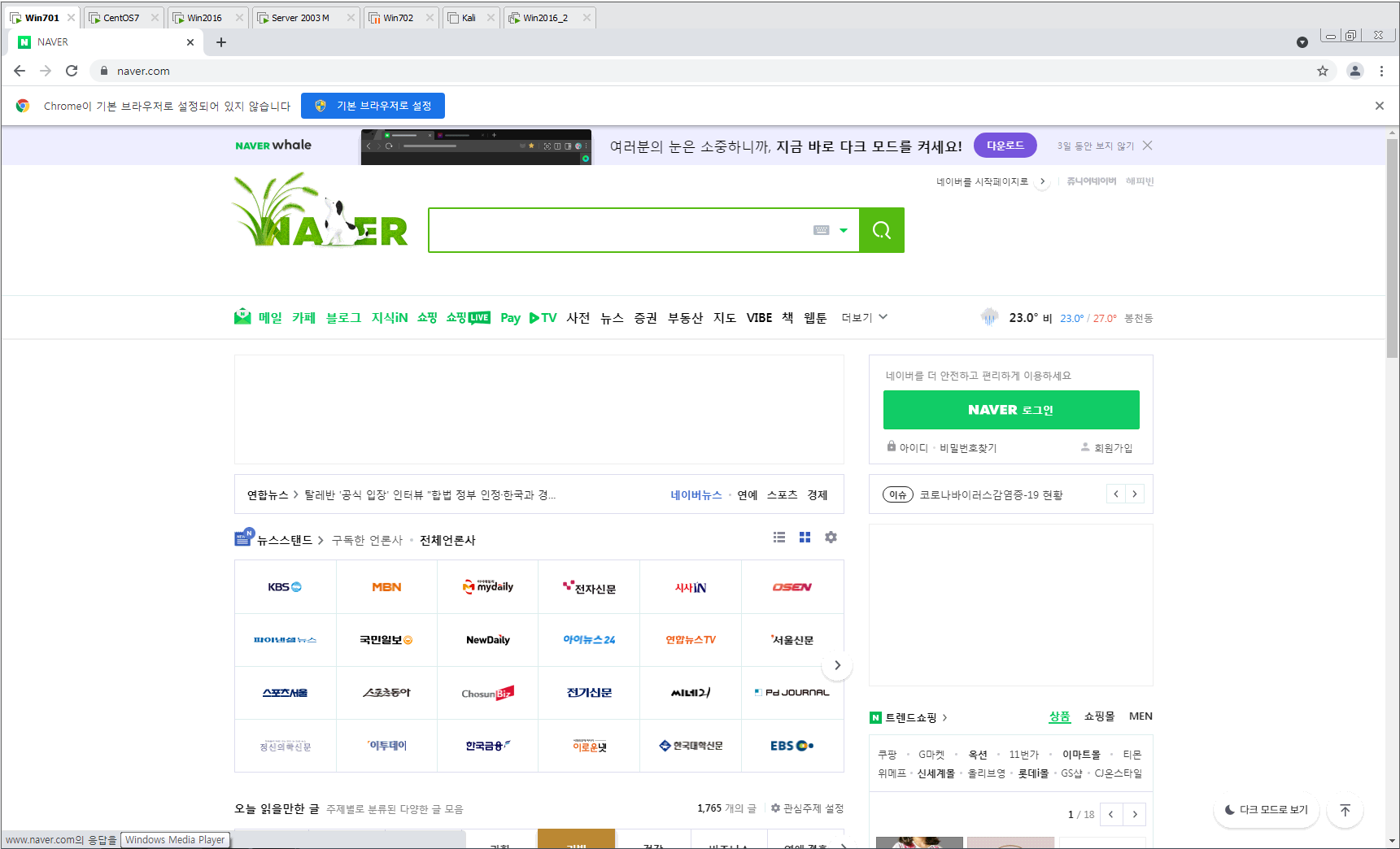Open the 지식iN menu item
Viewport: 1400px width, 849px height.
tap(390, 317)
